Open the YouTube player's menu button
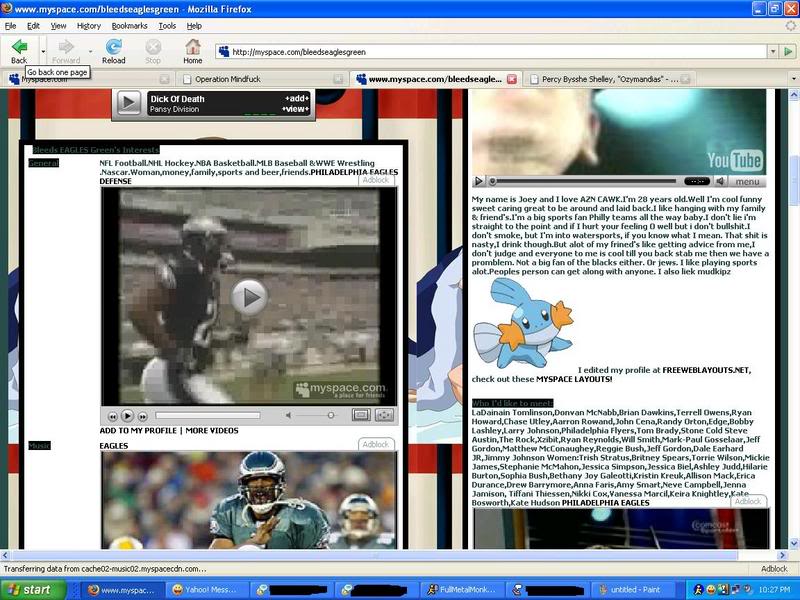The width and height of the screenshot is (800, 600). click(x=747, y=182)
